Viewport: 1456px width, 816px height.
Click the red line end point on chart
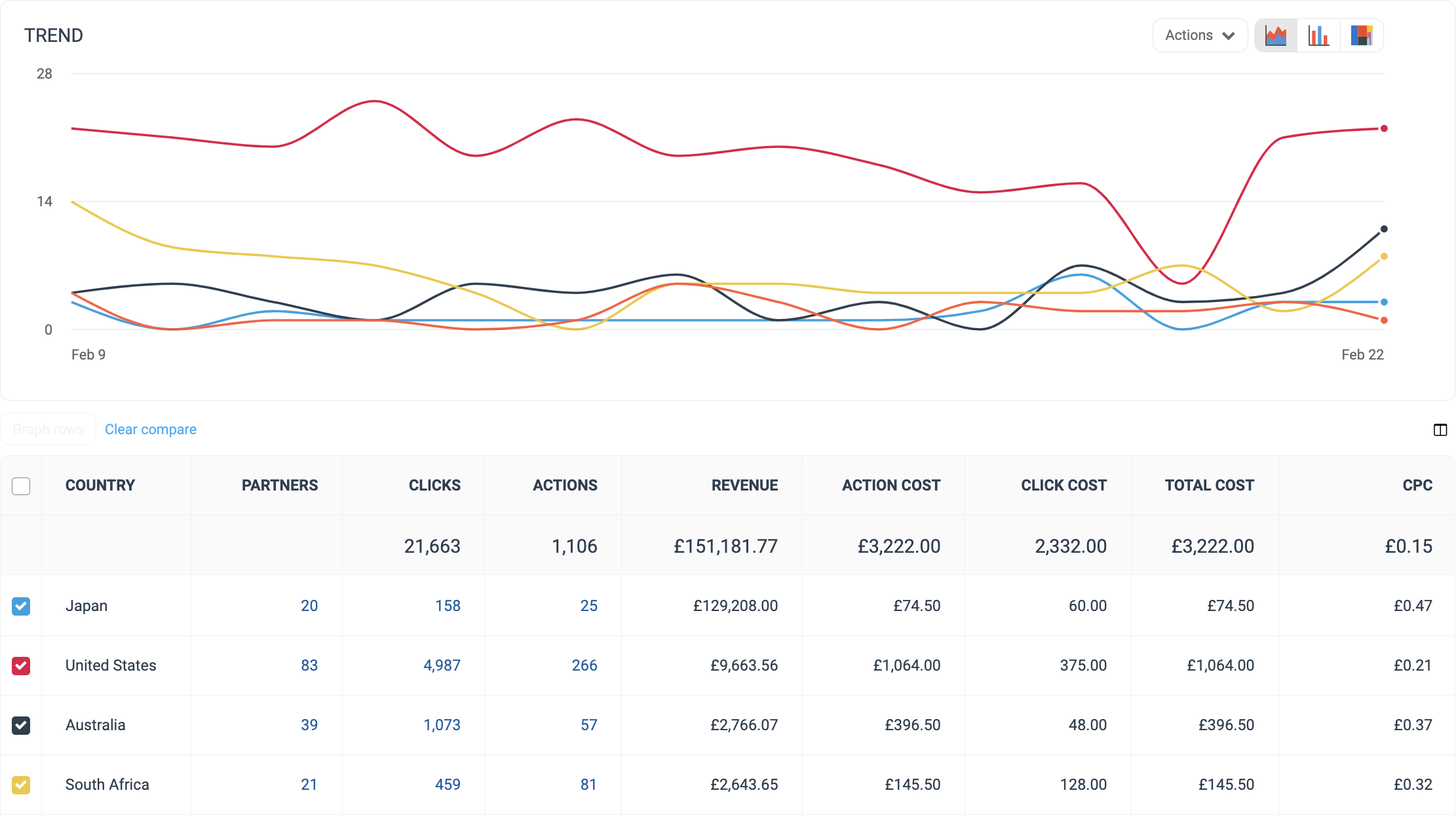tap(1384, 128)
